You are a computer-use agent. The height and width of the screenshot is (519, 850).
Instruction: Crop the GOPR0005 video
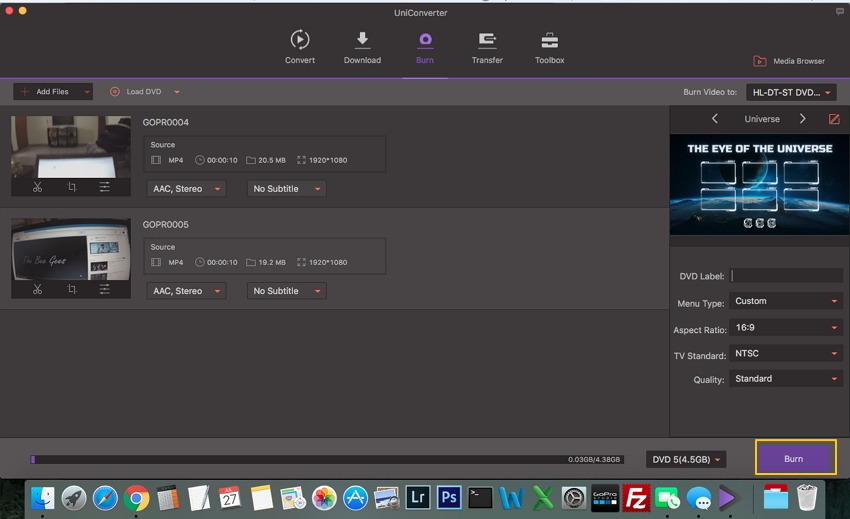click(x=72, y=289)
